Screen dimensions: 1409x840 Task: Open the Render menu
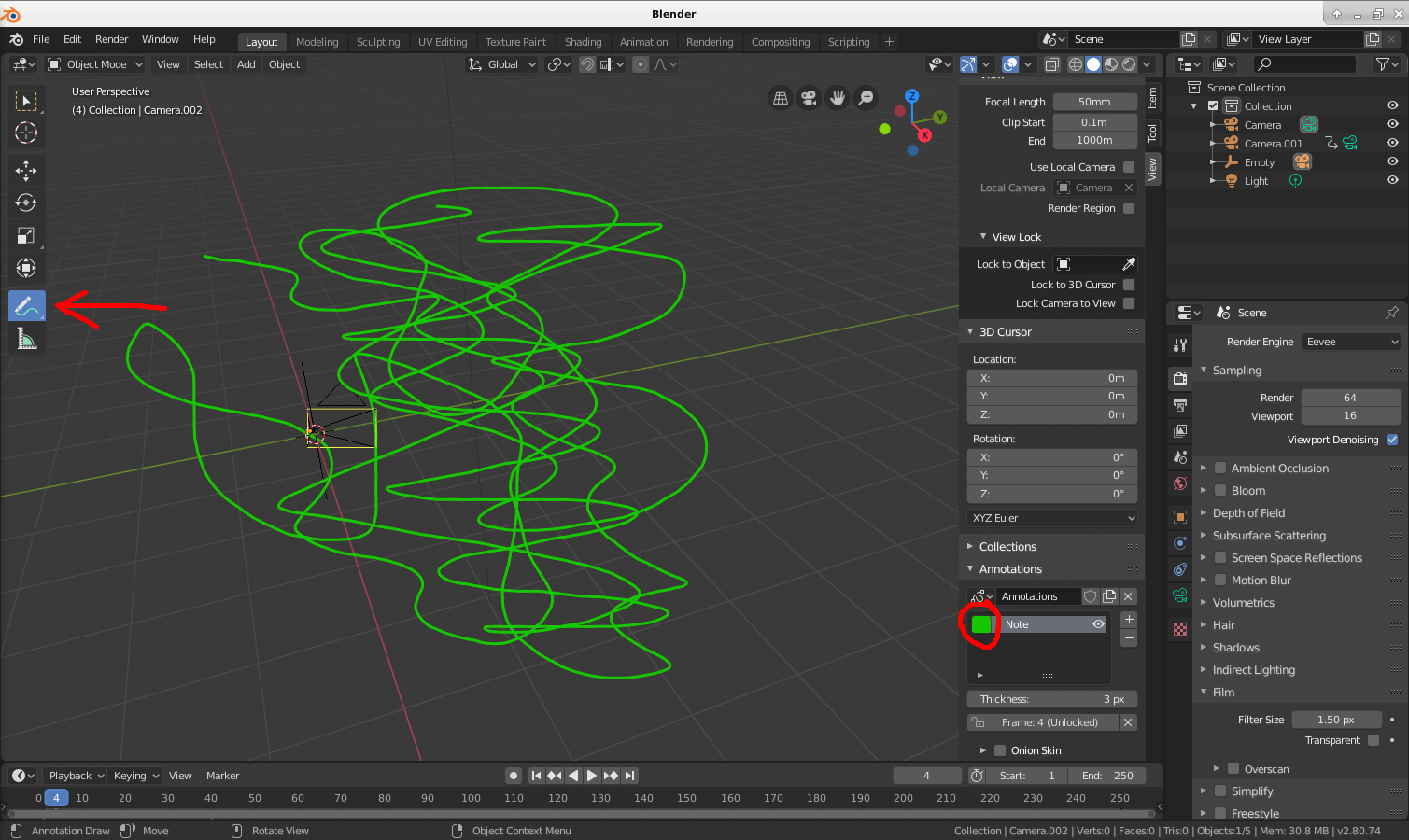pyautogui.click(x=111, y=39)
